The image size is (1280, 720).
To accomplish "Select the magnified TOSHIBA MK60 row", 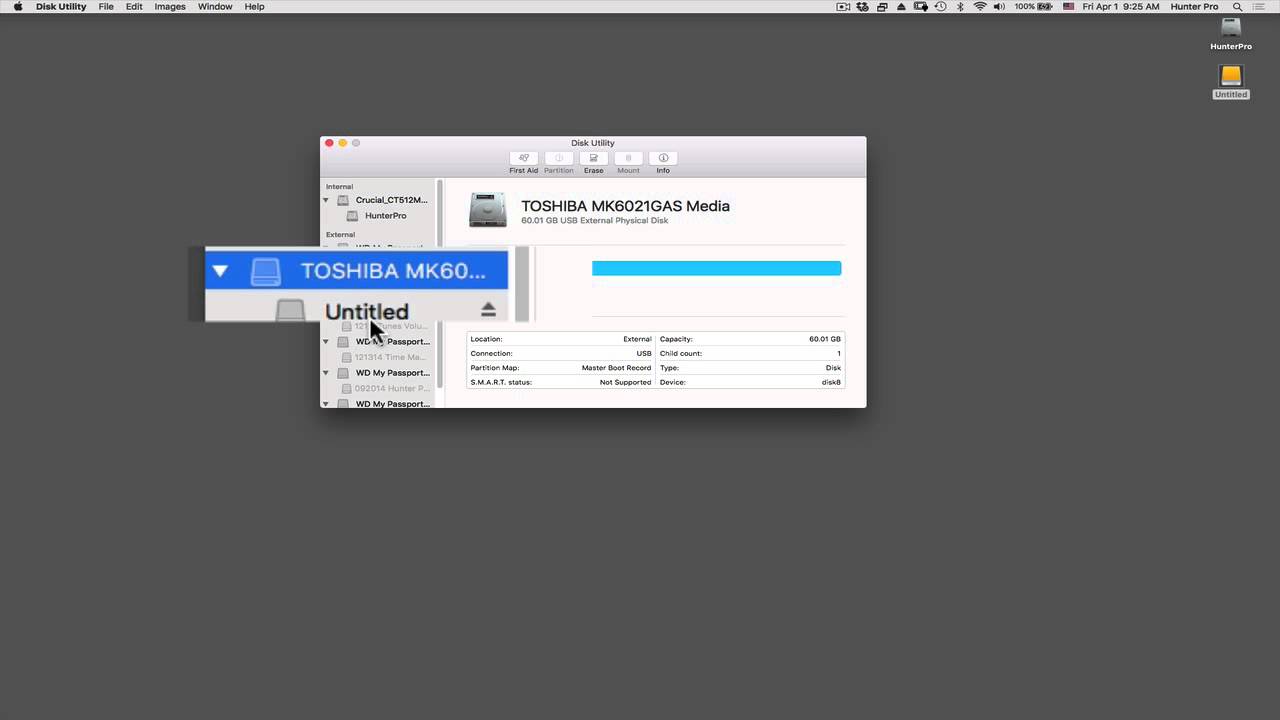I will click(x=356, y=270).
